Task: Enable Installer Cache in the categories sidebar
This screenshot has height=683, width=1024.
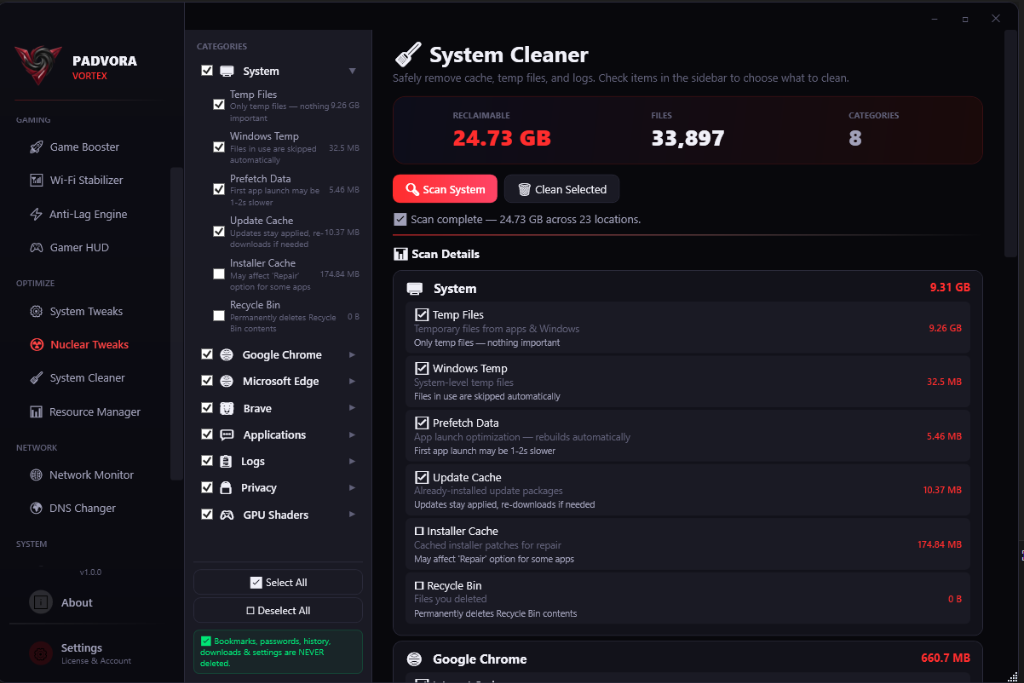Action: pyautogui.click(x=219, y=274)
